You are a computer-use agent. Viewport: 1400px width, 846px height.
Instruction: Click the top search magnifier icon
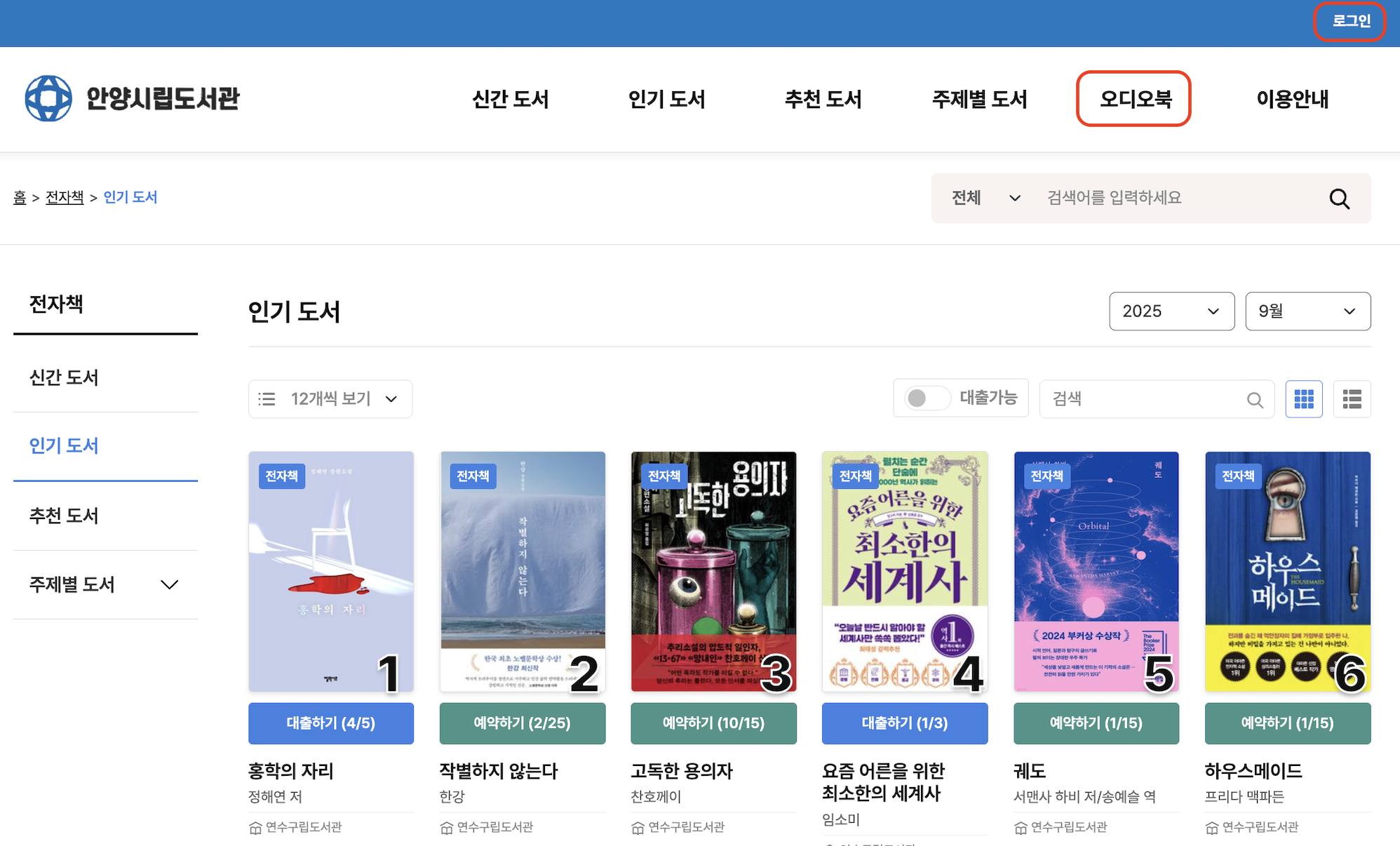[1339, 199]
